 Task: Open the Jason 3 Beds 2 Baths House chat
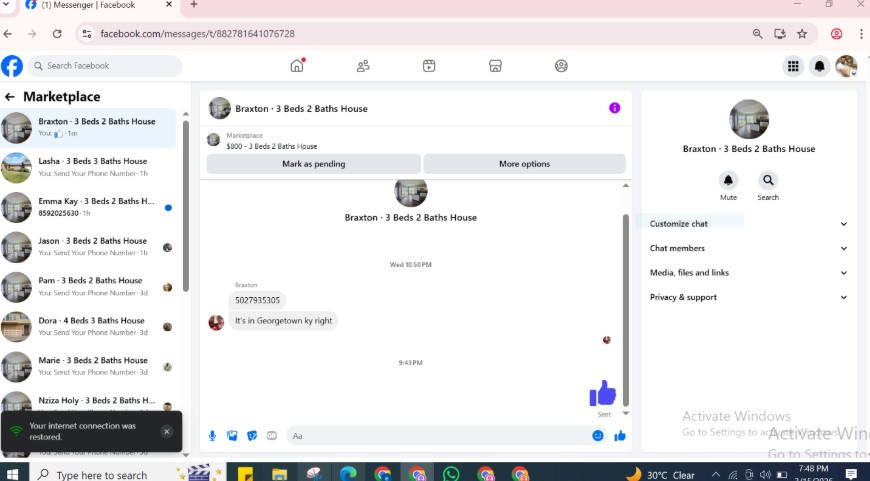89,247
